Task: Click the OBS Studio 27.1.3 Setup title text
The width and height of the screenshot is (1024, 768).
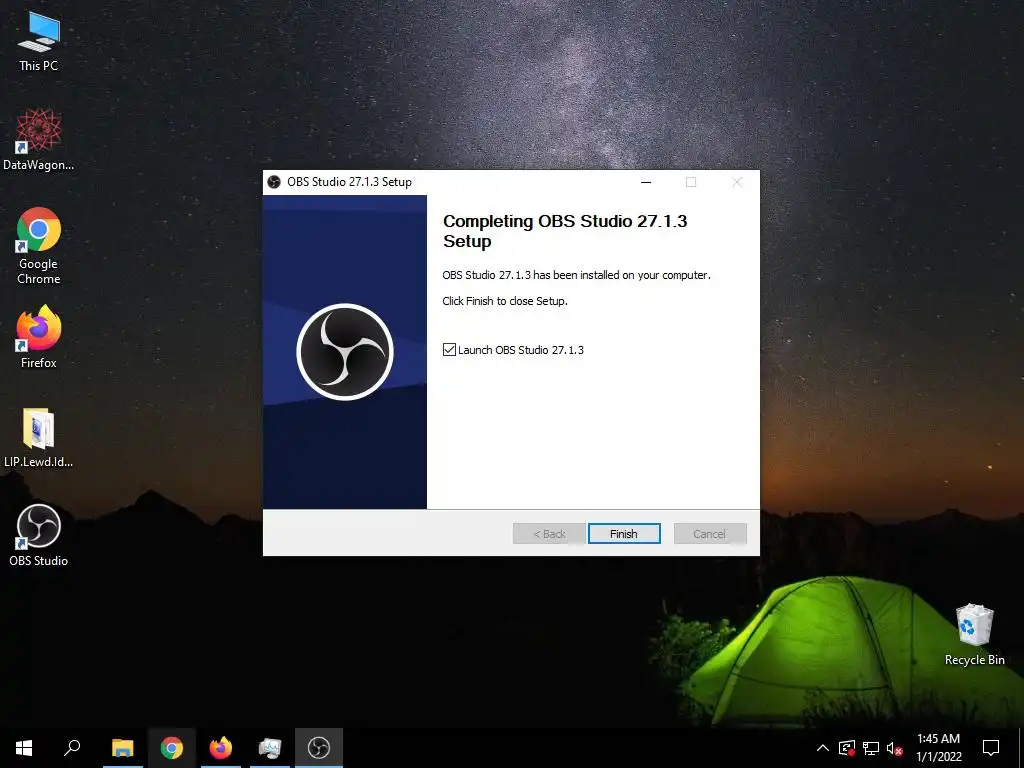Action: pyautogui.click(x=349, y=182)
